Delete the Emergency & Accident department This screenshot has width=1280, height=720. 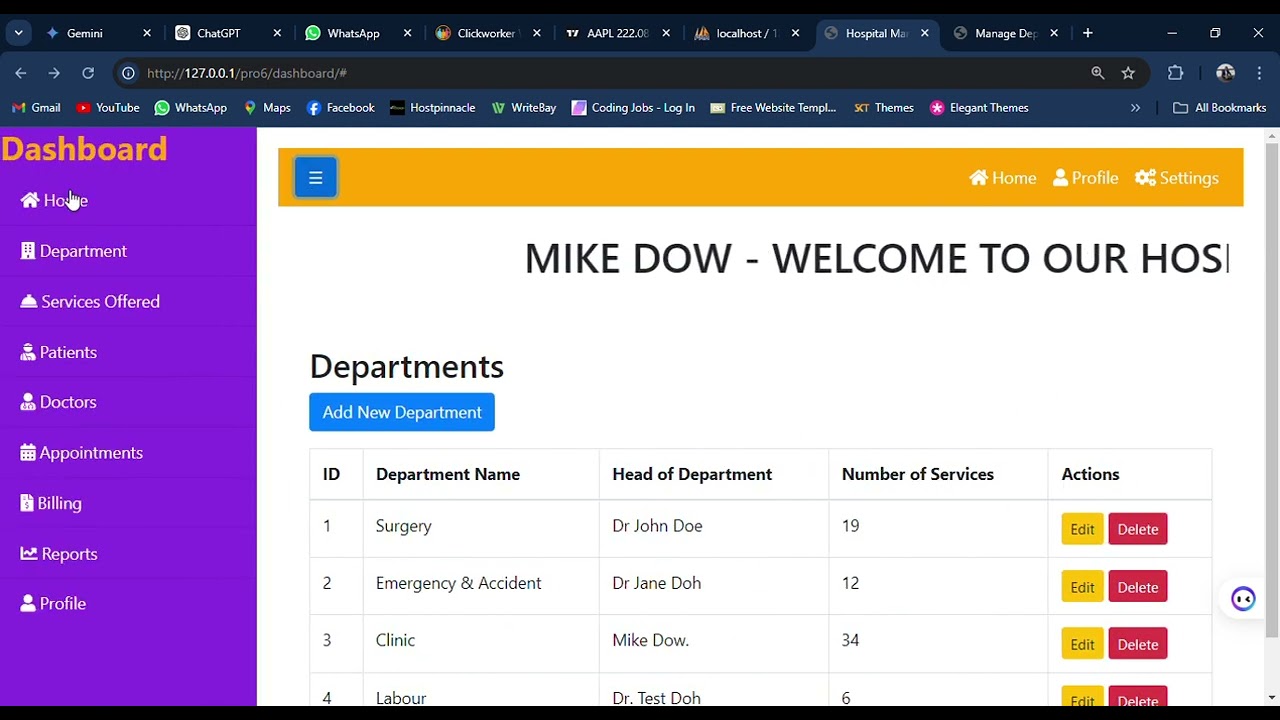(x=1137, y=587)
